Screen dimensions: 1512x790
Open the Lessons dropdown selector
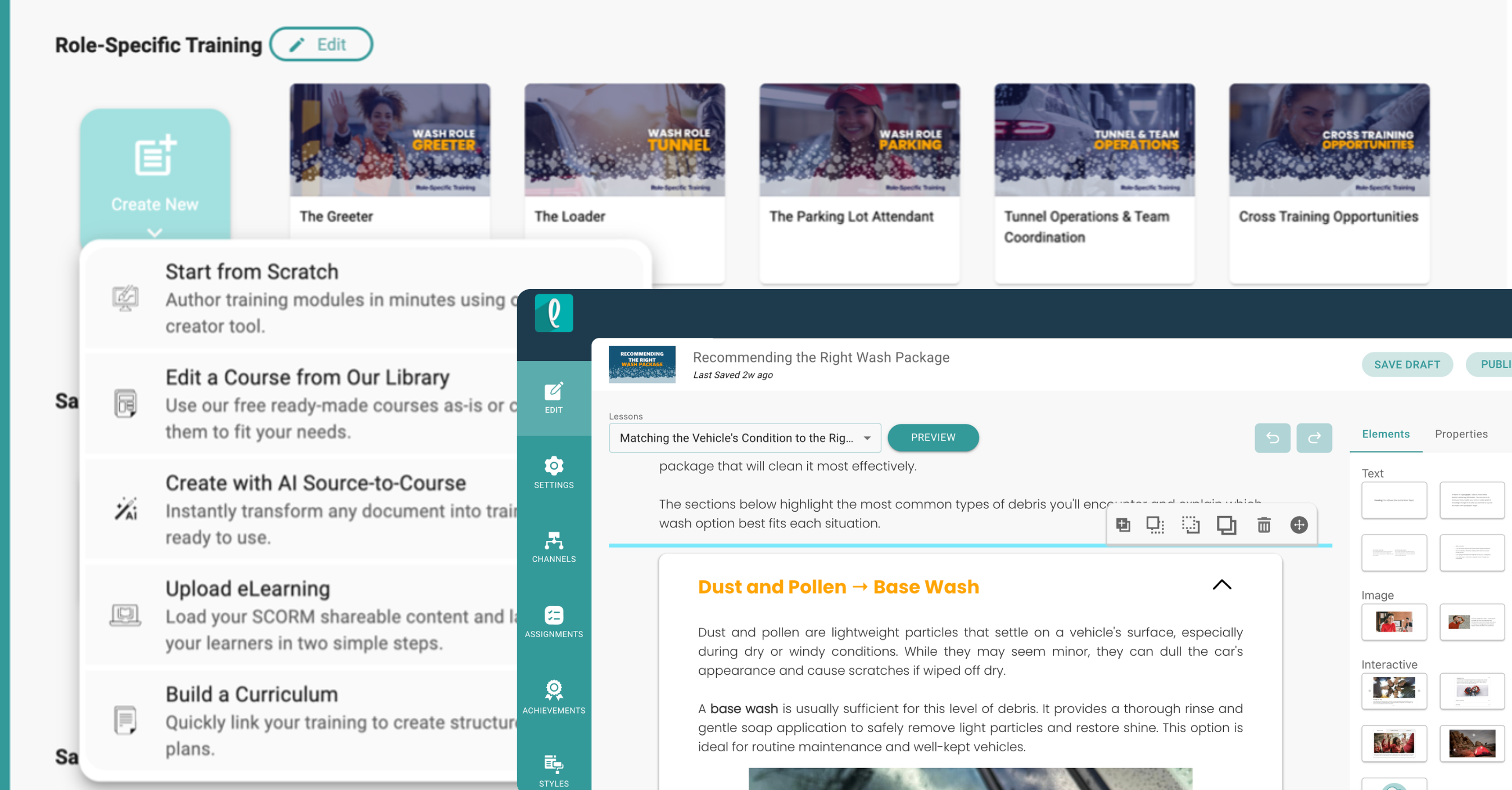point(744,437)
